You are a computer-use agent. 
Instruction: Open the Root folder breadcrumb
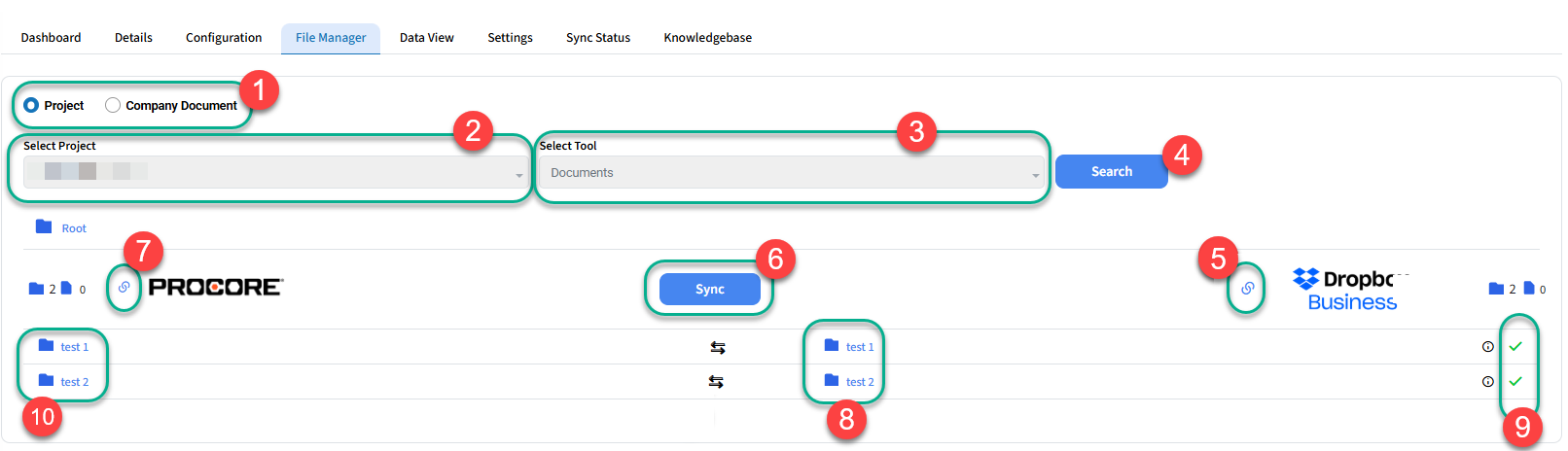coord(73,228)
